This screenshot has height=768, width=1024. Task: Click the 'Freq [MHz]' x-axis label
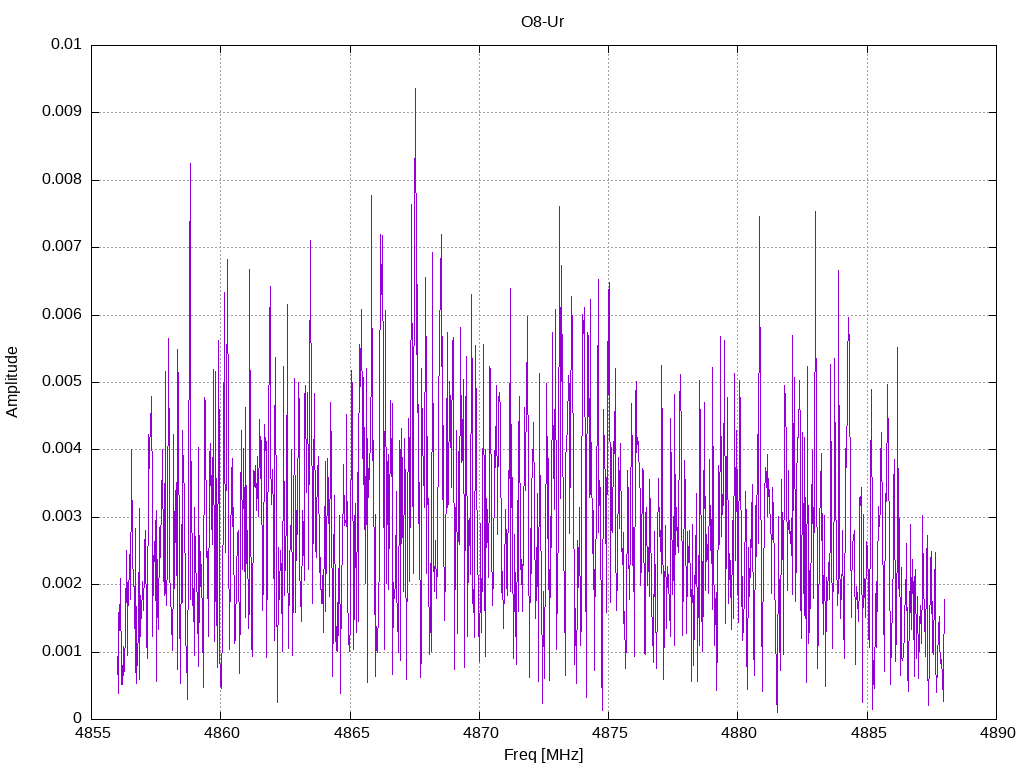(x=543, y=755)
